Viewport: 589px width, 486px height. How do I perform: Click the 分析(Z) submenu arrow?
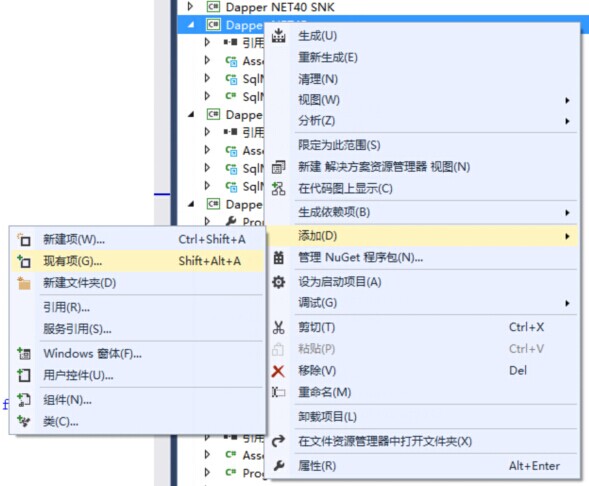pyautogui.click(x=567, y=121)
